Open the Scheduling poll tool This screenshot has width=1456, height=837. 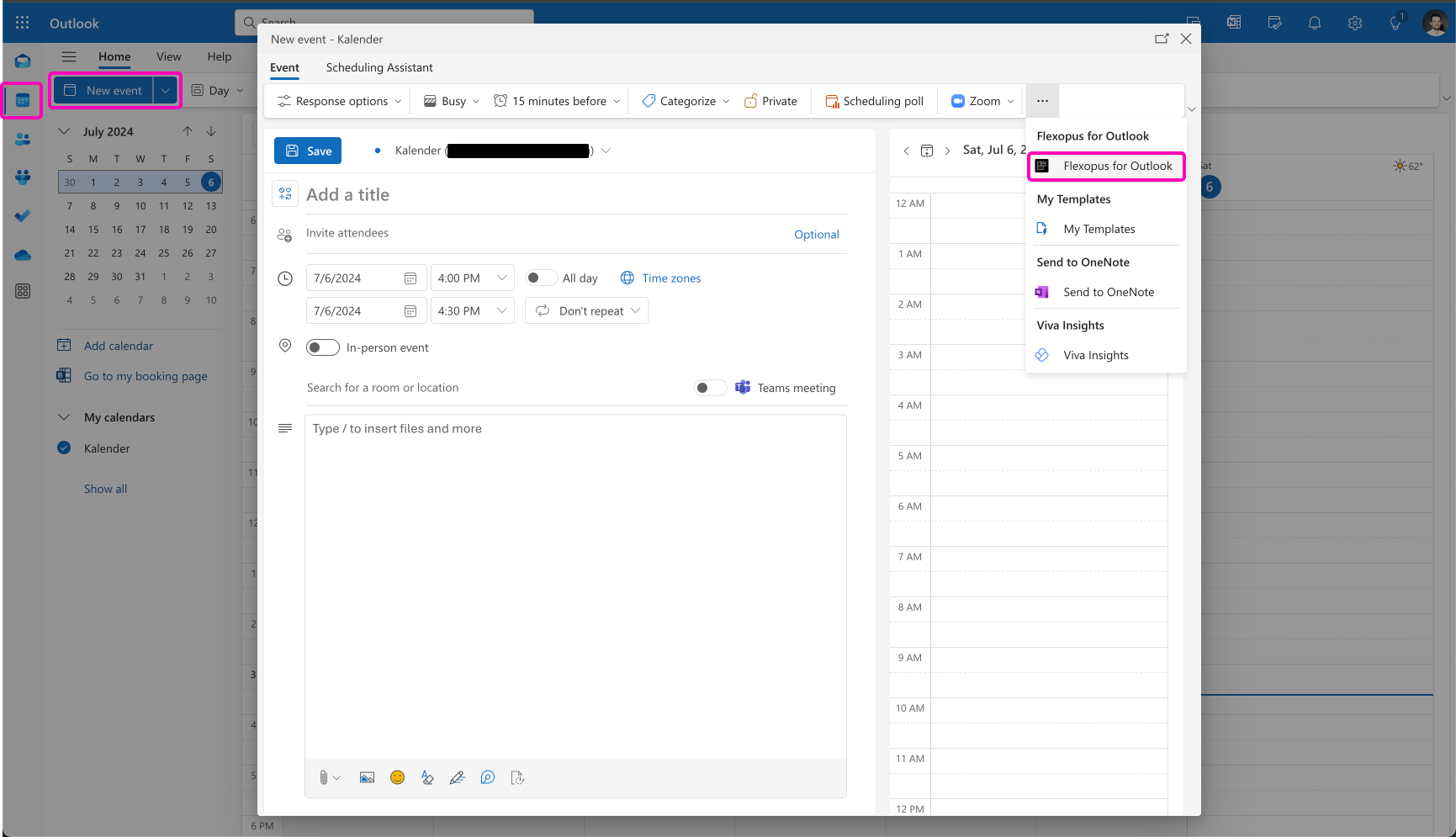pyautogui.click(x=875, y=101)
